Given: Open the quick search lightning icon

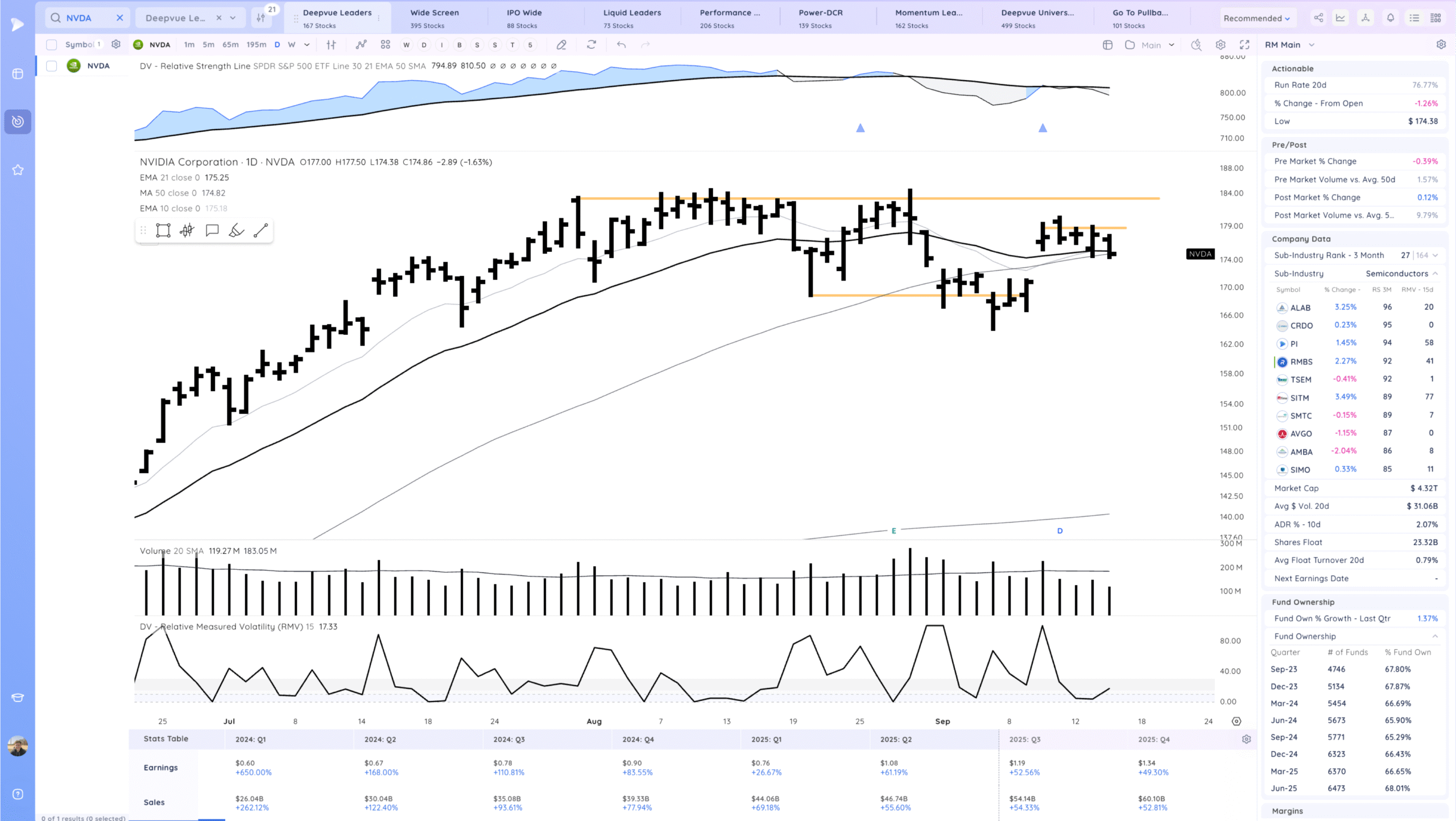Looking at the screenshot, I should 1196,44.
